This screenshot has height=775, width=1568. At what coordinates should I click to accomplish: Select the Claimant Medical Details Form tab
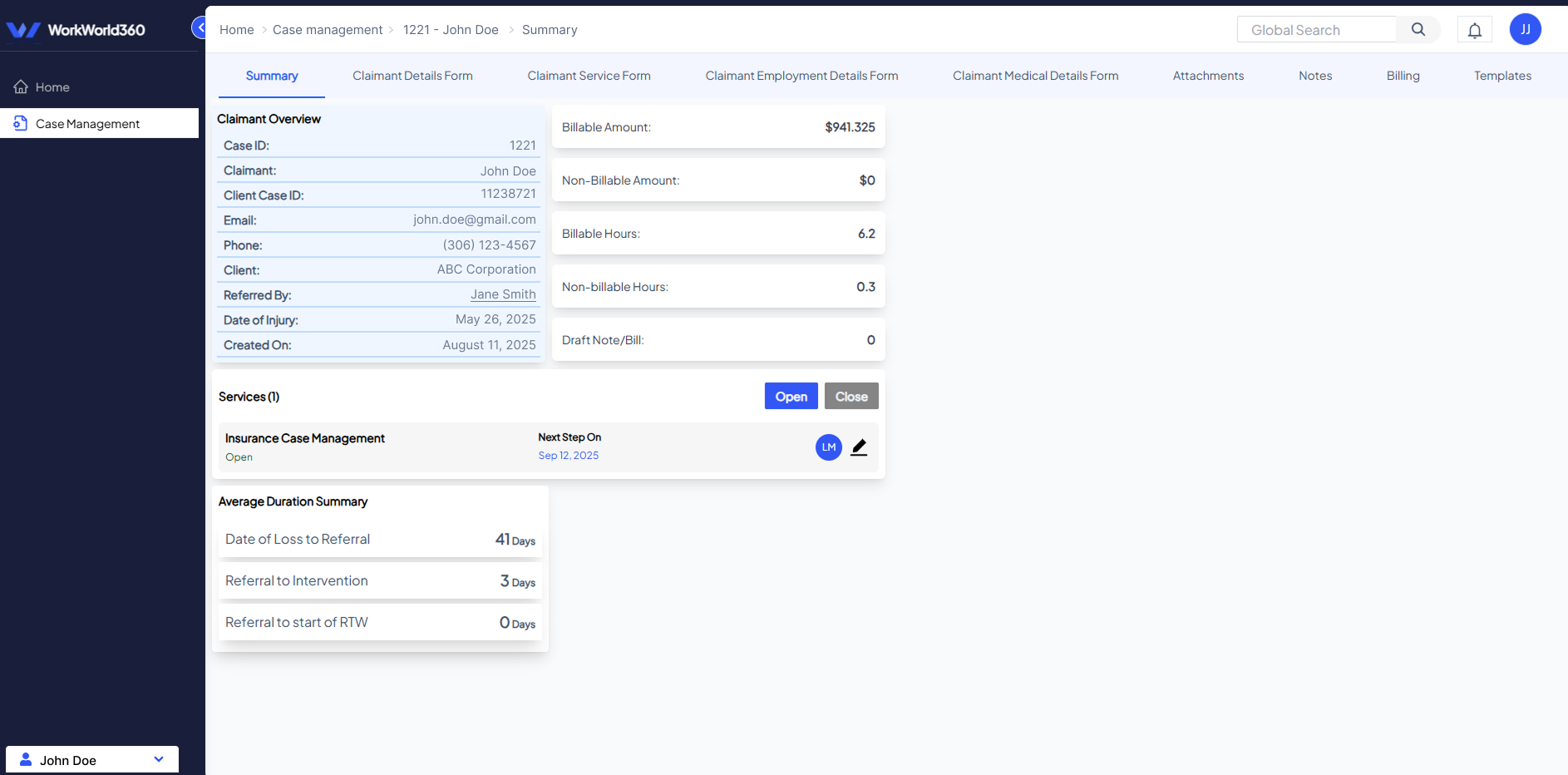coord(1035,76)
